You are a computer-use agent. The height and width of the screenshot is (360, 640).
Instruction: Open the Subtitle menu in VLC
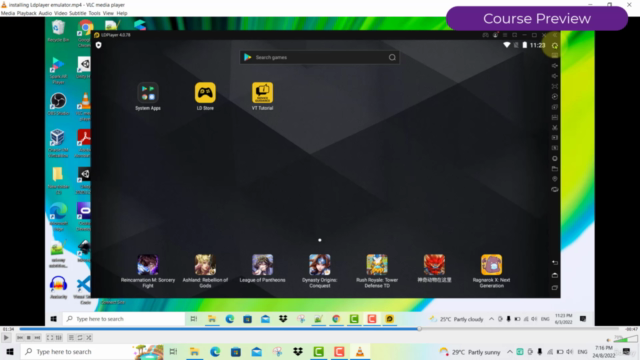coord(78,13)
